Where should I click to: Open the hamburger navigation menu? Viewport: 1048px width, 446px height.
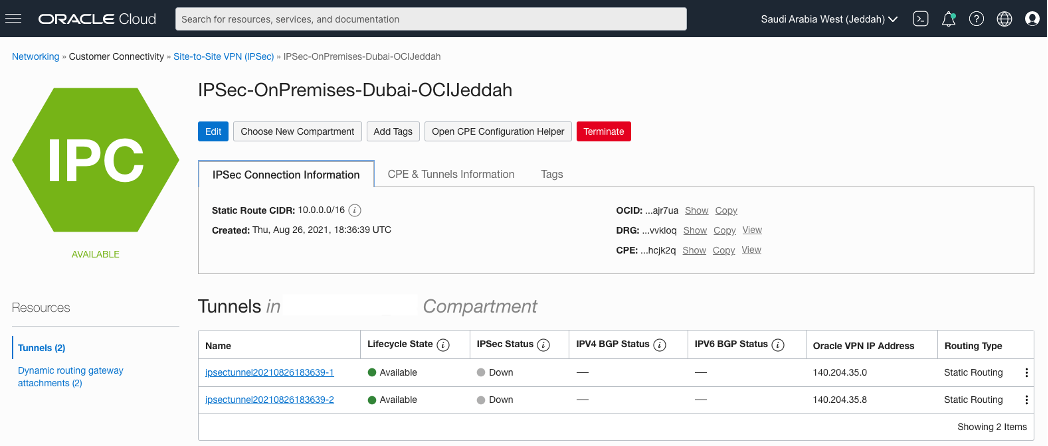coord(13,19)
